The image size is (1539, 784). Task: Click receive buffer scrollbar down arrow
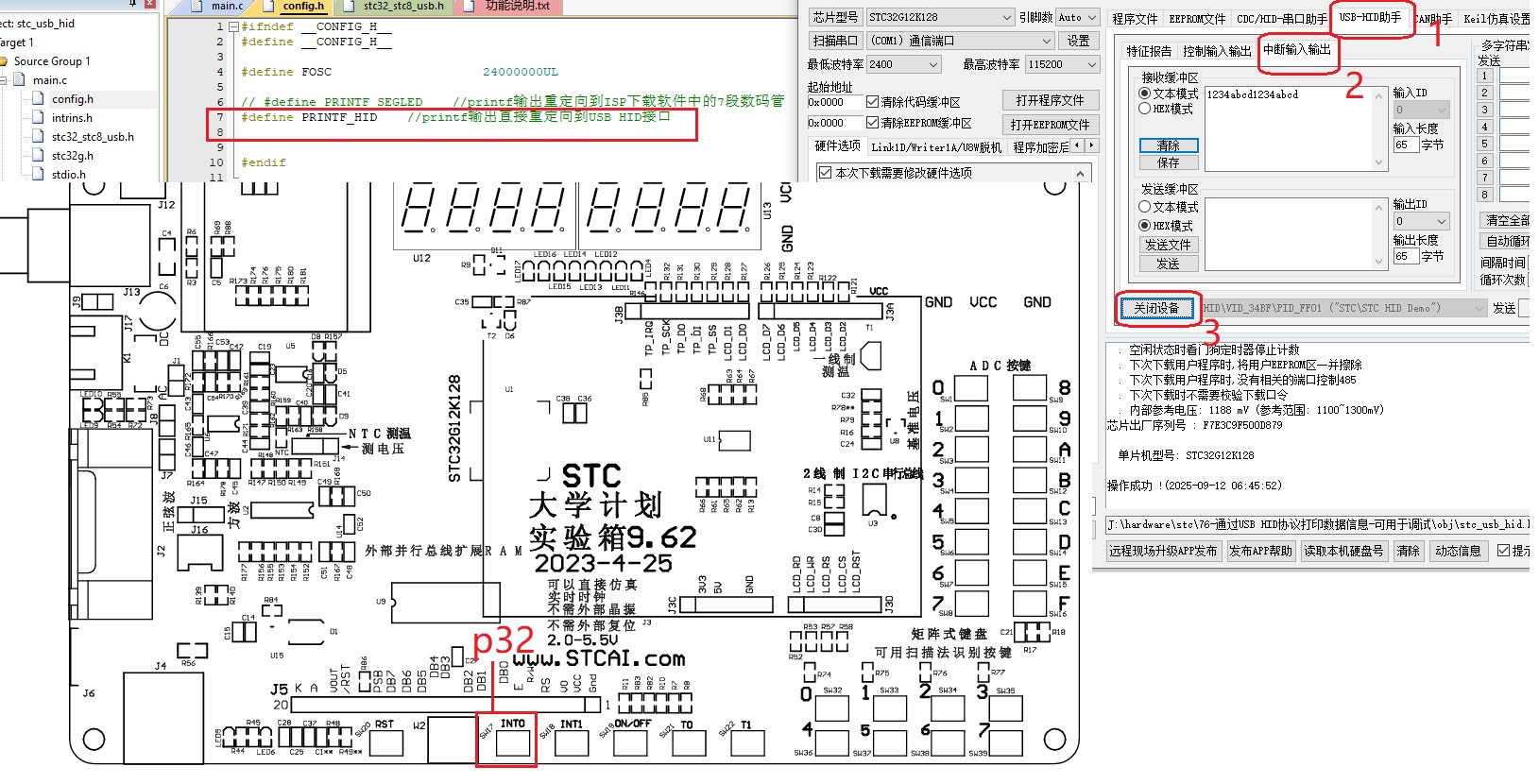pos(1378,163)
